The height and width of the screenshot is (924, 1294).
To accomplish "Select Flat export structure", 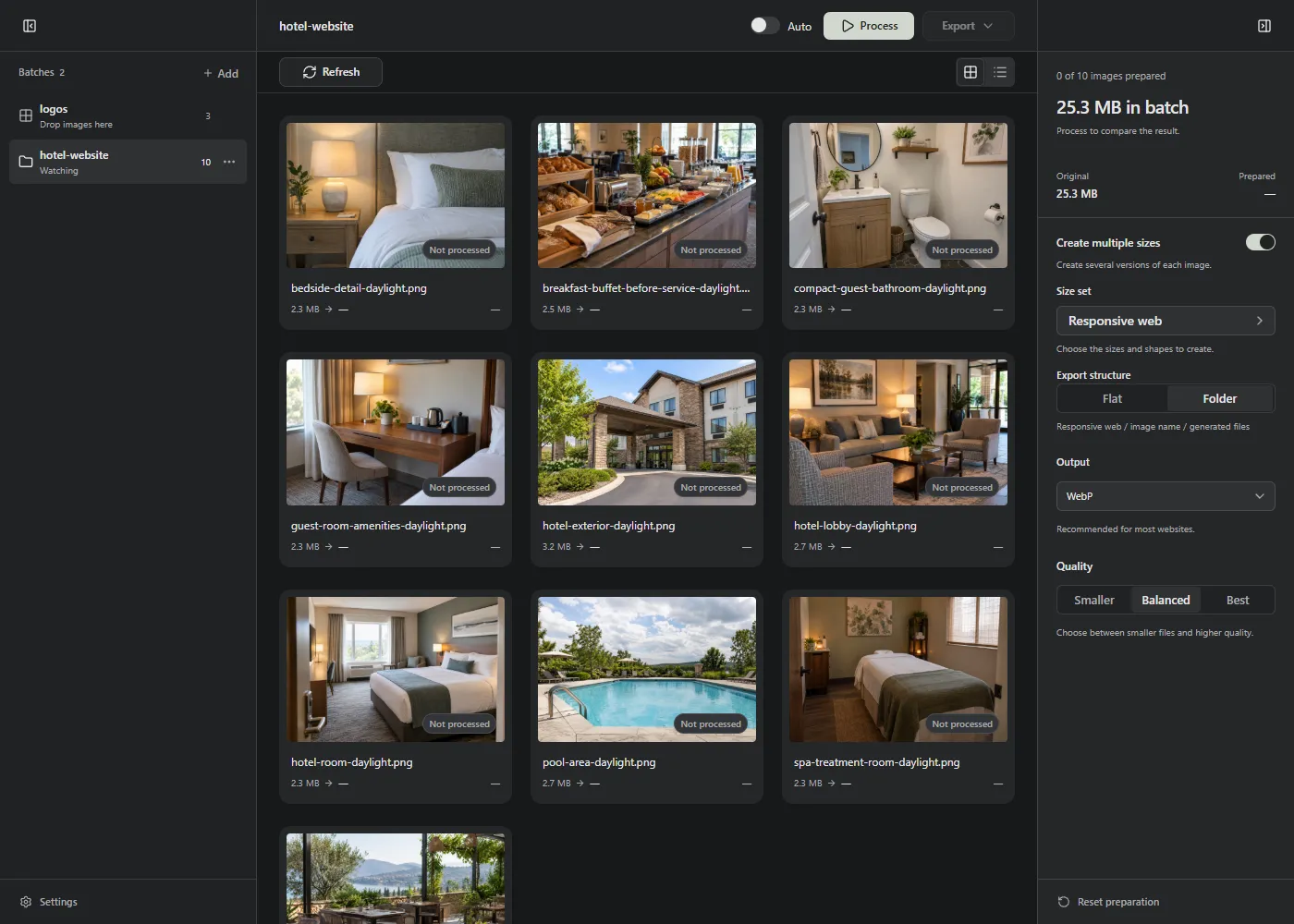I will [x=1112, y=399].
